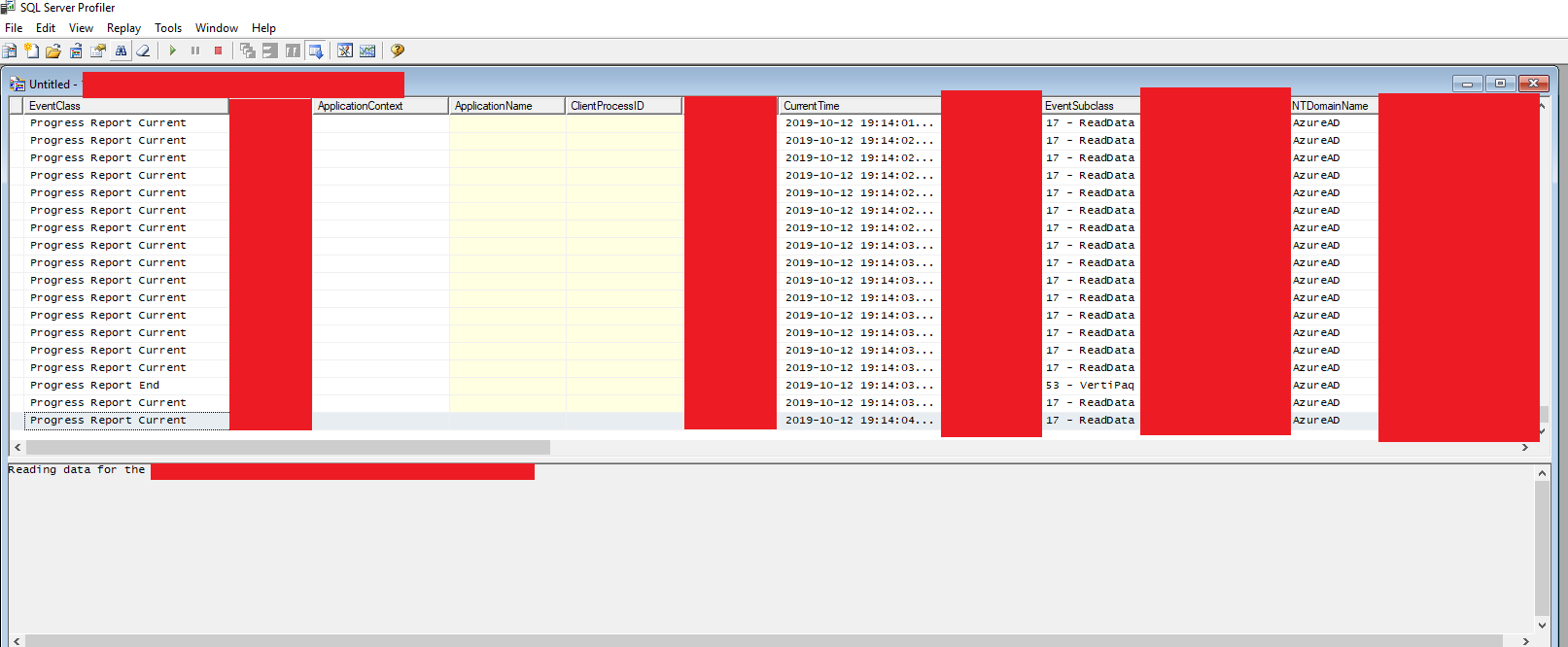Click the Untitled trace window icon
The width and height of the screenshot is (1568, 647).
(17, 85)
